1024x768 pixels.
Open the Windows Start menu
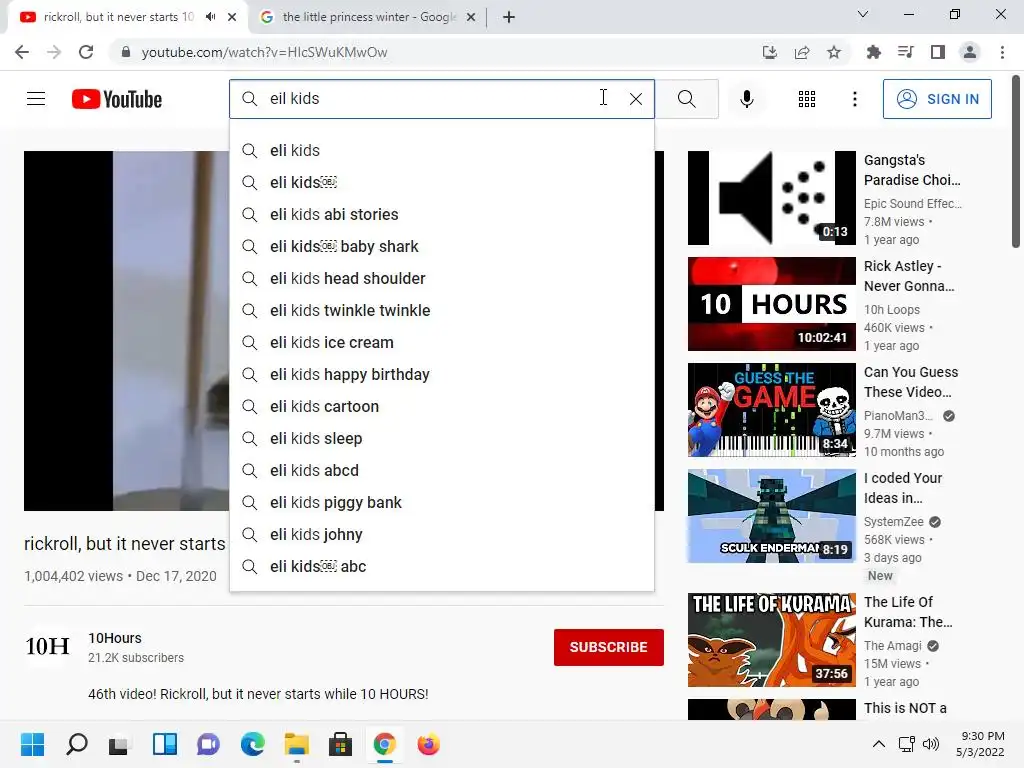tap(33, 744)
